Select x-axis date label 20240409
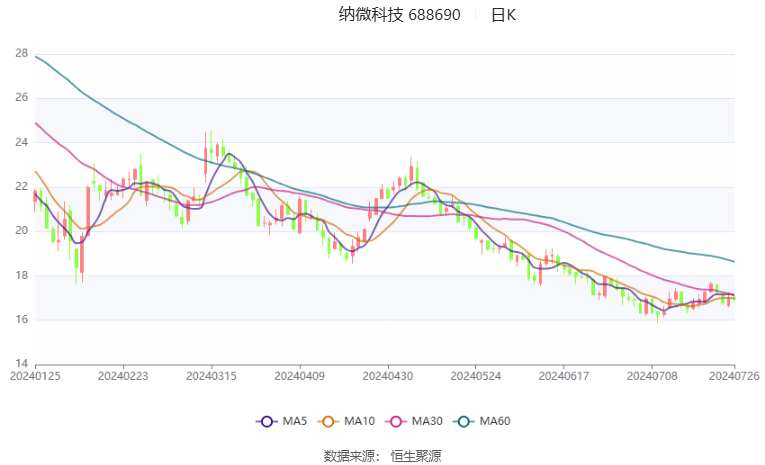The width and height of the screenshot is (765, 465). 300,376
